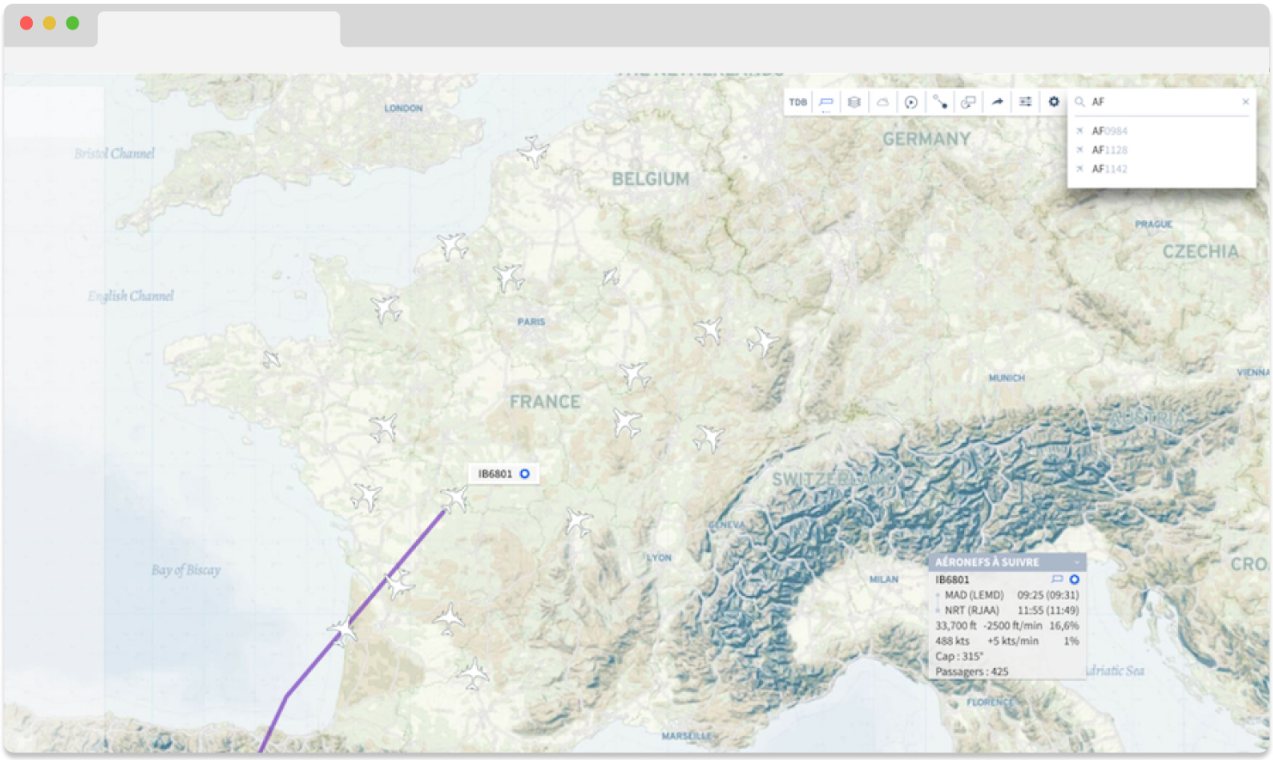
Task: Click departure MAD (LEMD) in panel
Action: tap(974, 595)
